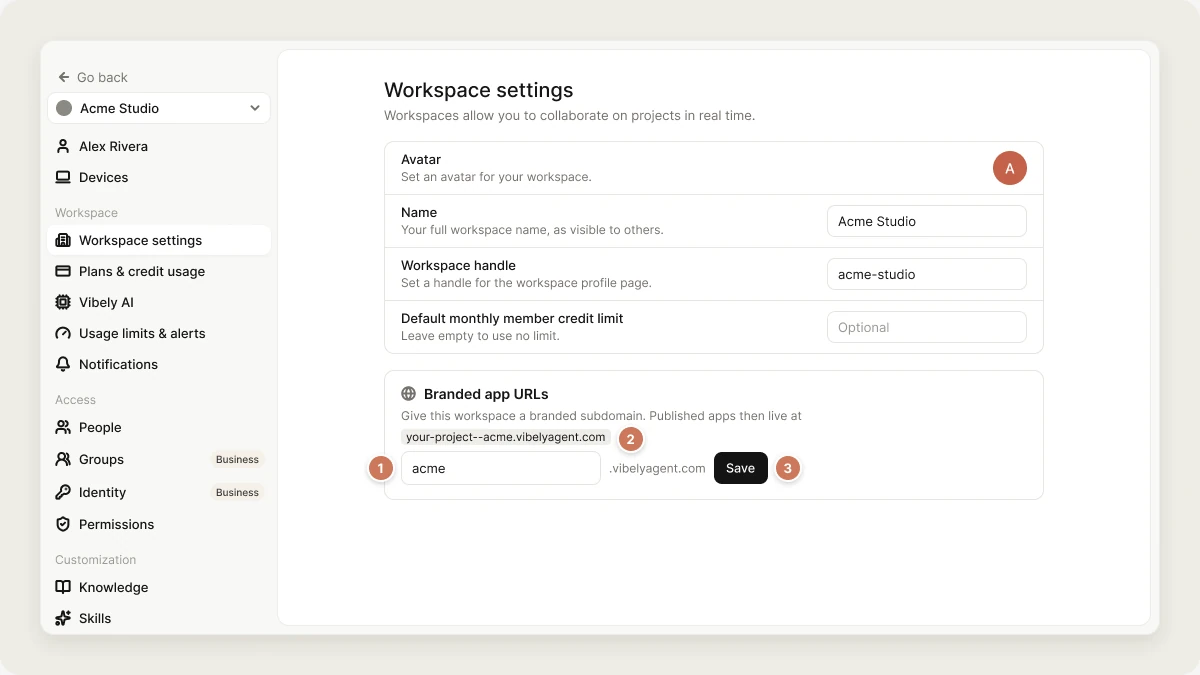The image size is (1200, 675).
Task: Click the Default monthly member credit limit label
Action: coord(512,318)
